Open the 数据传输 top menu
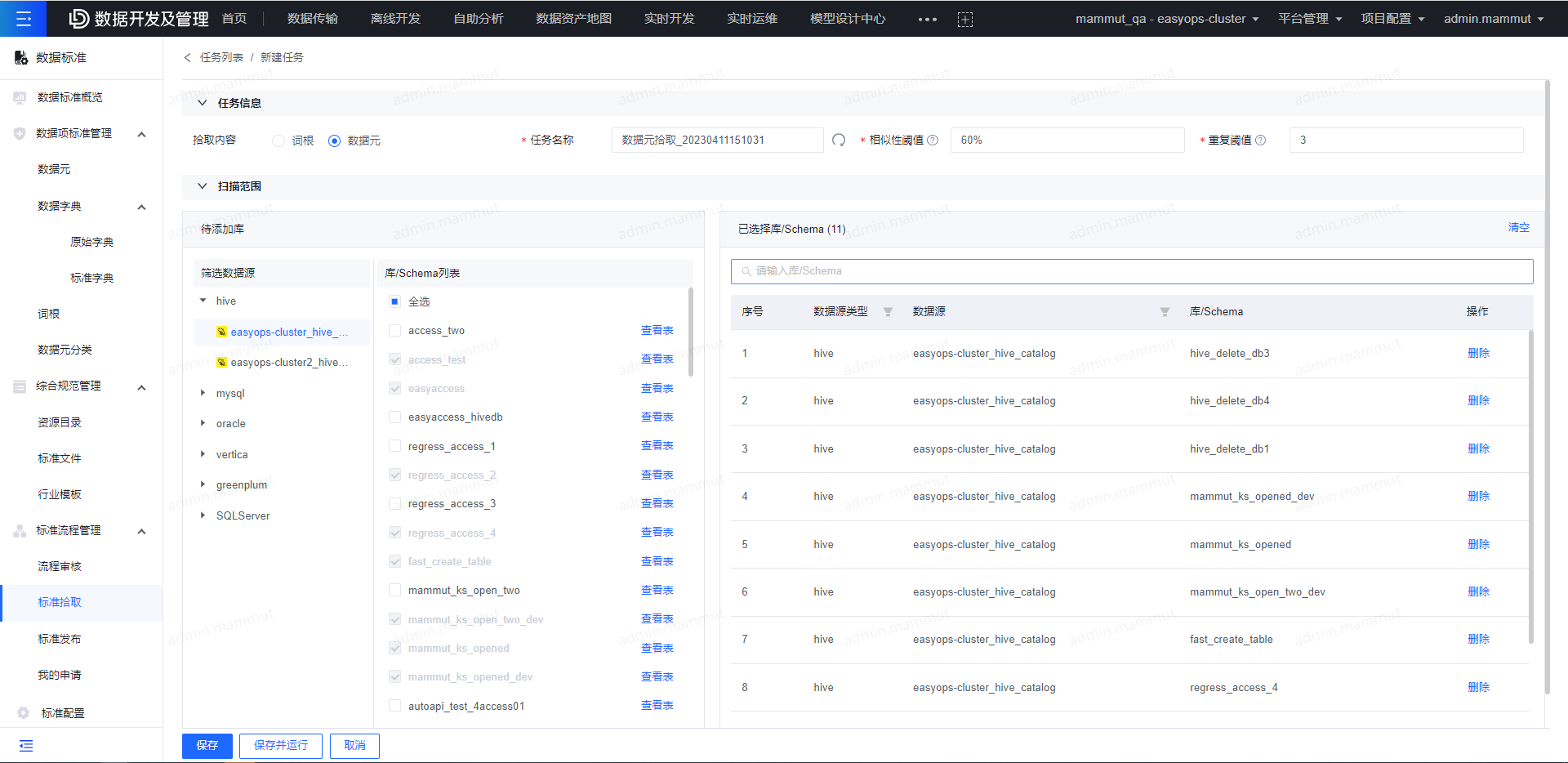 point(313,19)
